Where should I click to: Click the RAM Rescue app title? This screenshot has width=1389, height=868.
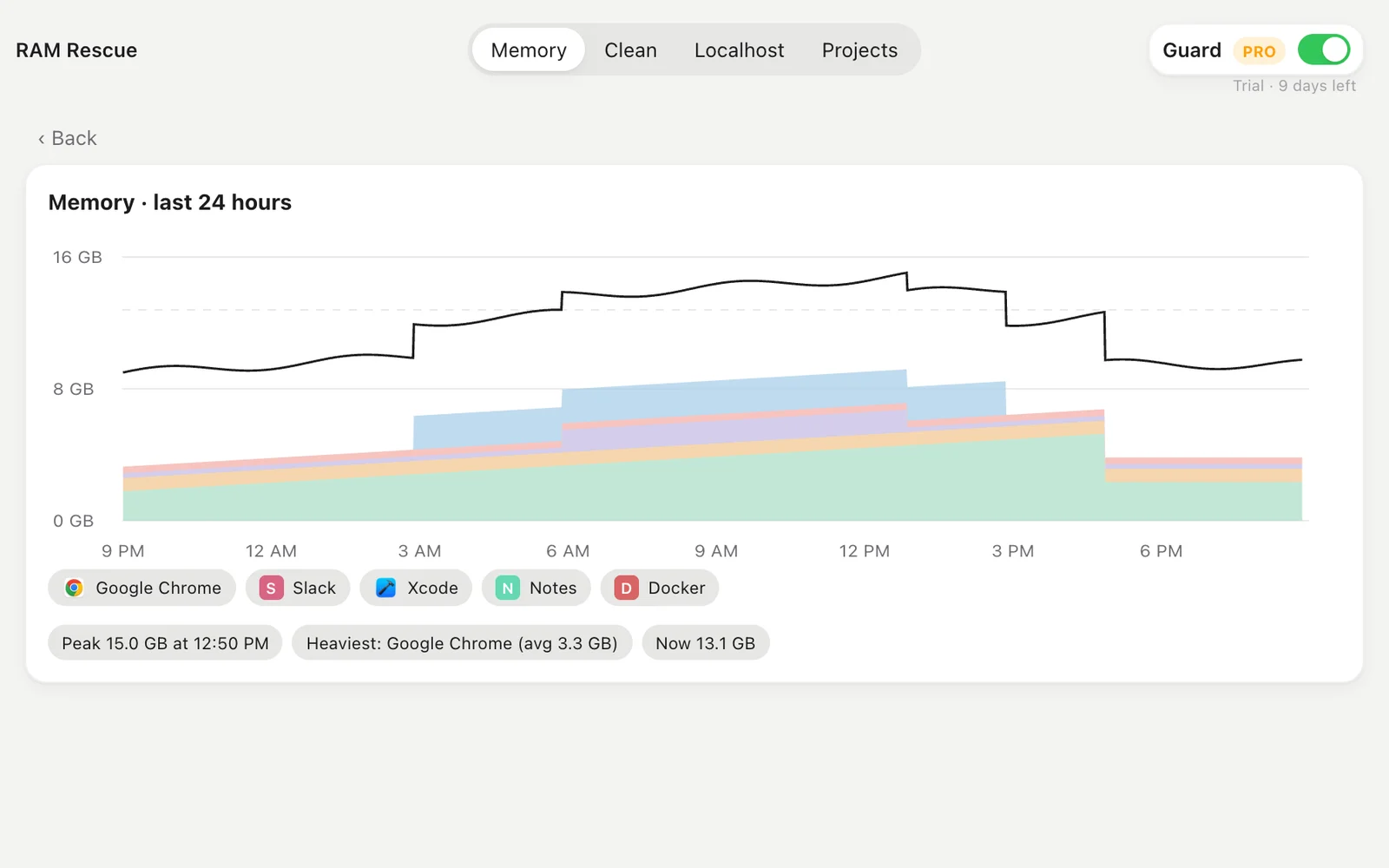[x=76, y=50]
